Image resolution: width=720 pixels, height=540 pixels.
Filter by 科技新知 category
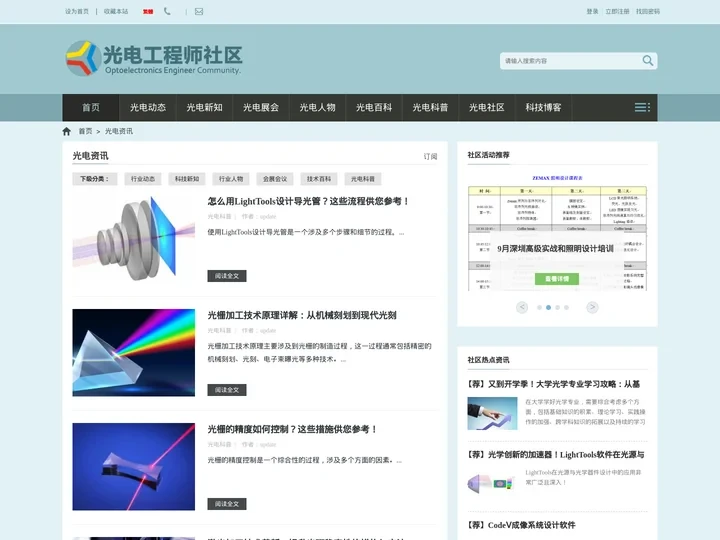coord(187,179)
